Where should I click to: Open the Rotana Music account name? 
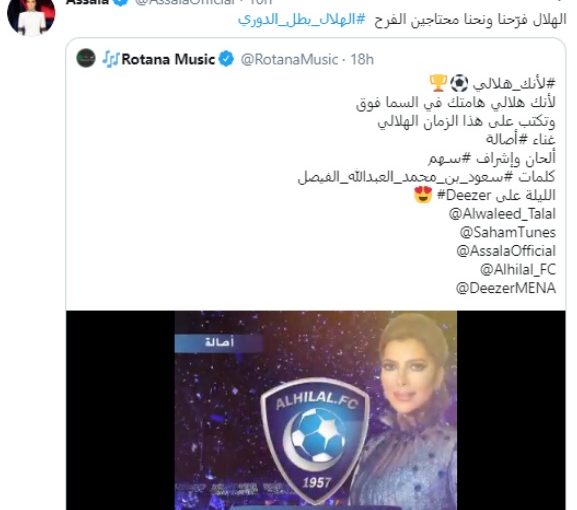tap(168, 59)
